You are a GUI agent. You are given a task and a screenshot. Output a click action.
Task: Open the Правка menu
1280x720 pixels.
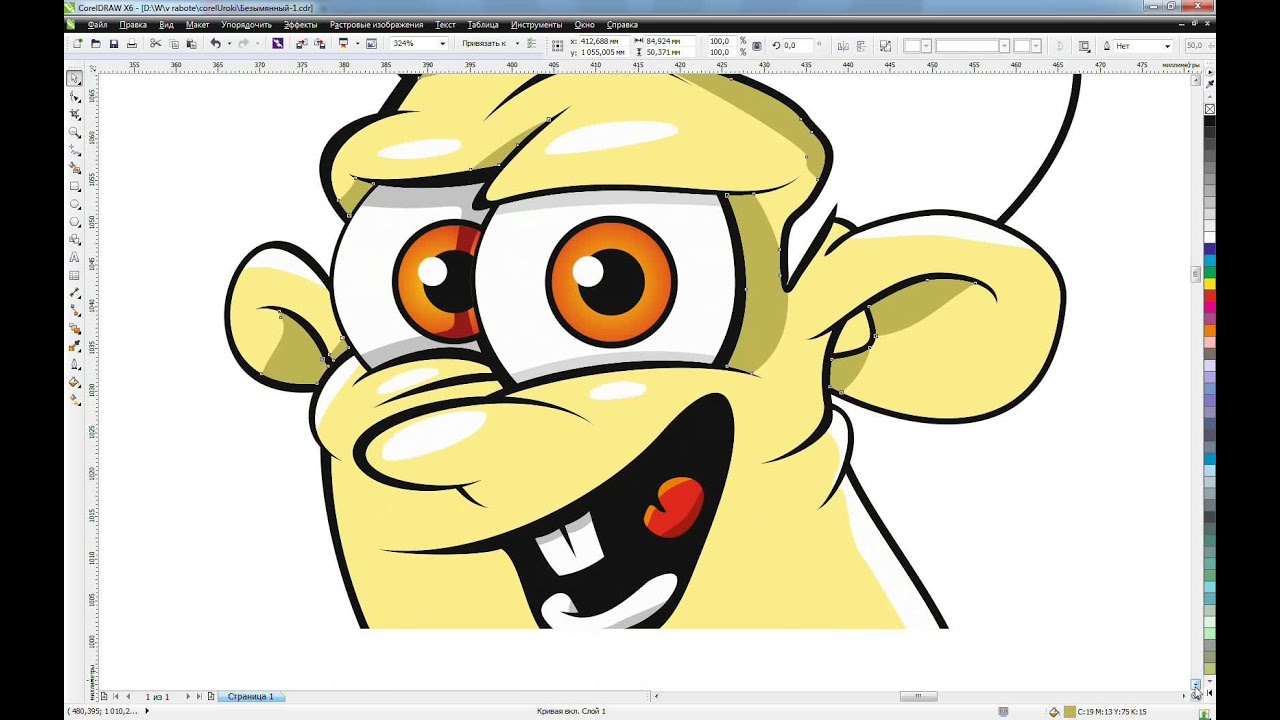point(132,24)
